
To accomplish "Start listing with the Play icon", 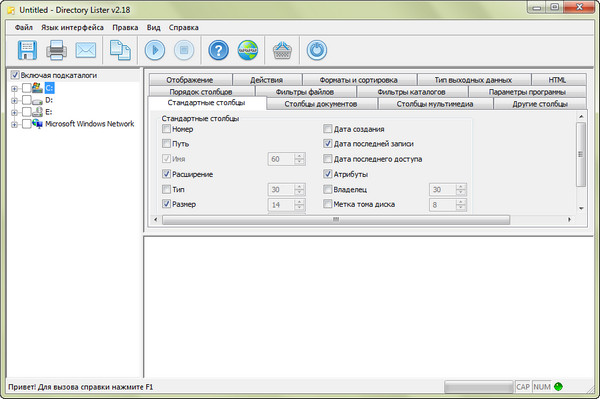I will [155, 50].
